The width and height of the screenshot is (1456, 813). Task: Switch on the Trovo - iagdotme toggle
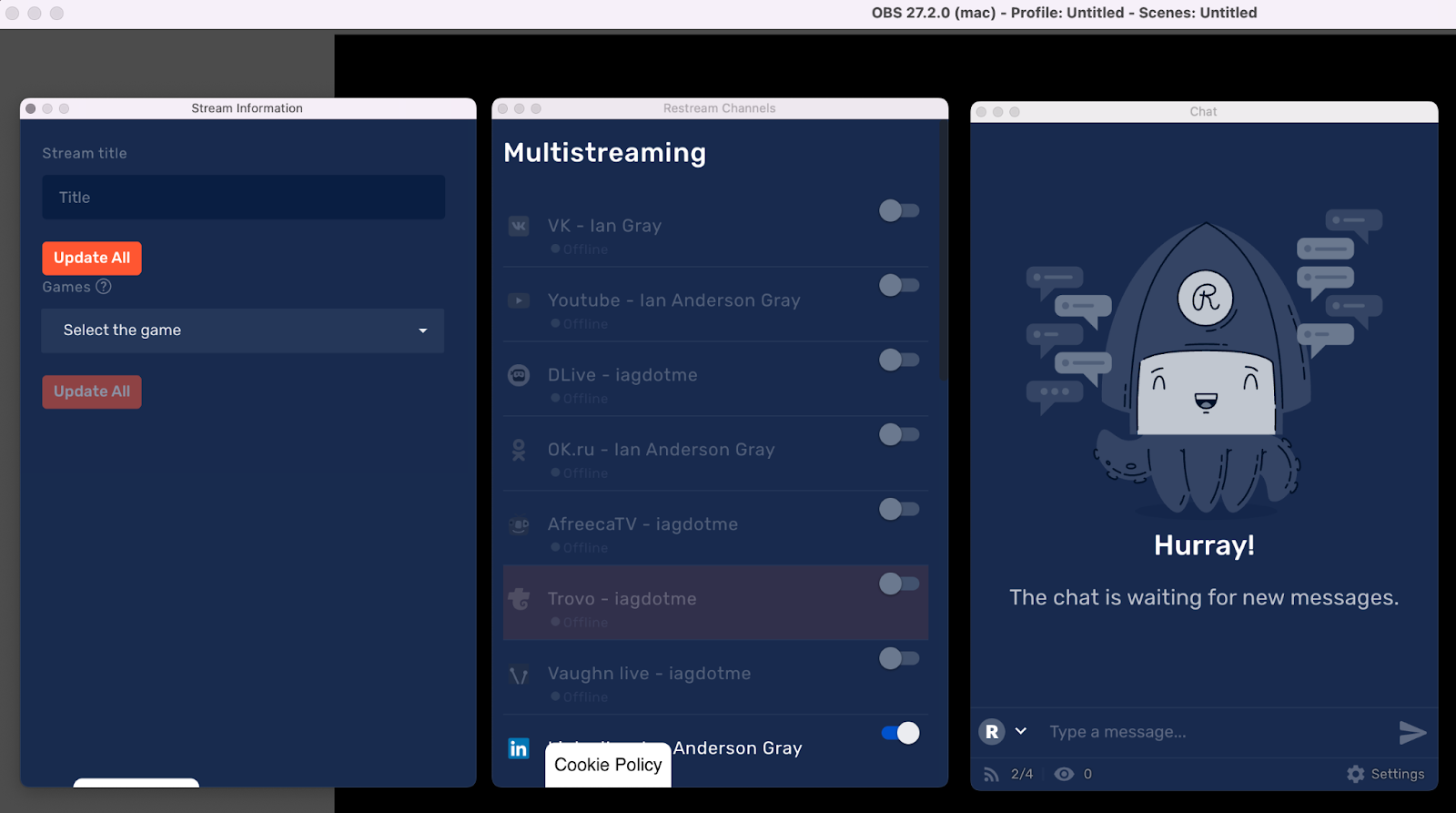[899, 584]
